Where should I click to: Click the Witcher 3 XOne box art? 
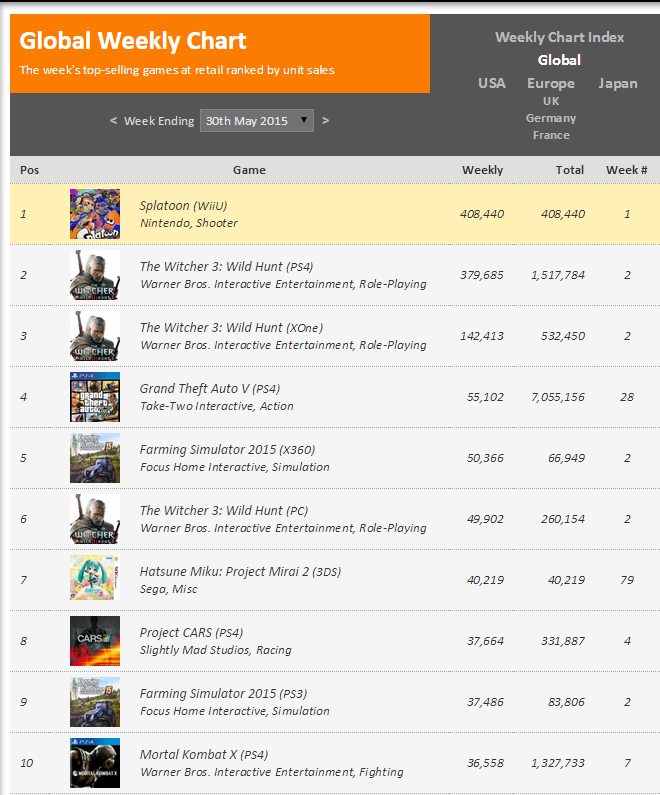pos(95,336)
